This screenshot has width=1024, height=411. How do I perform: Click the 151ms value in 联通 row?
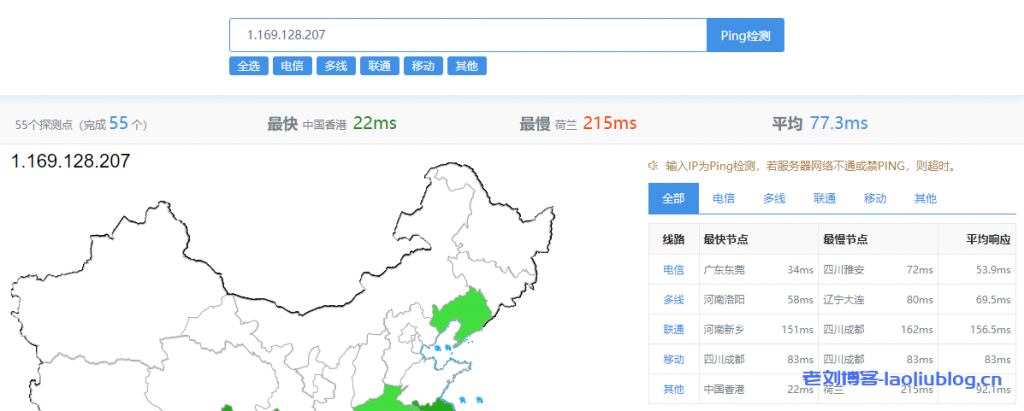(797, 330)
